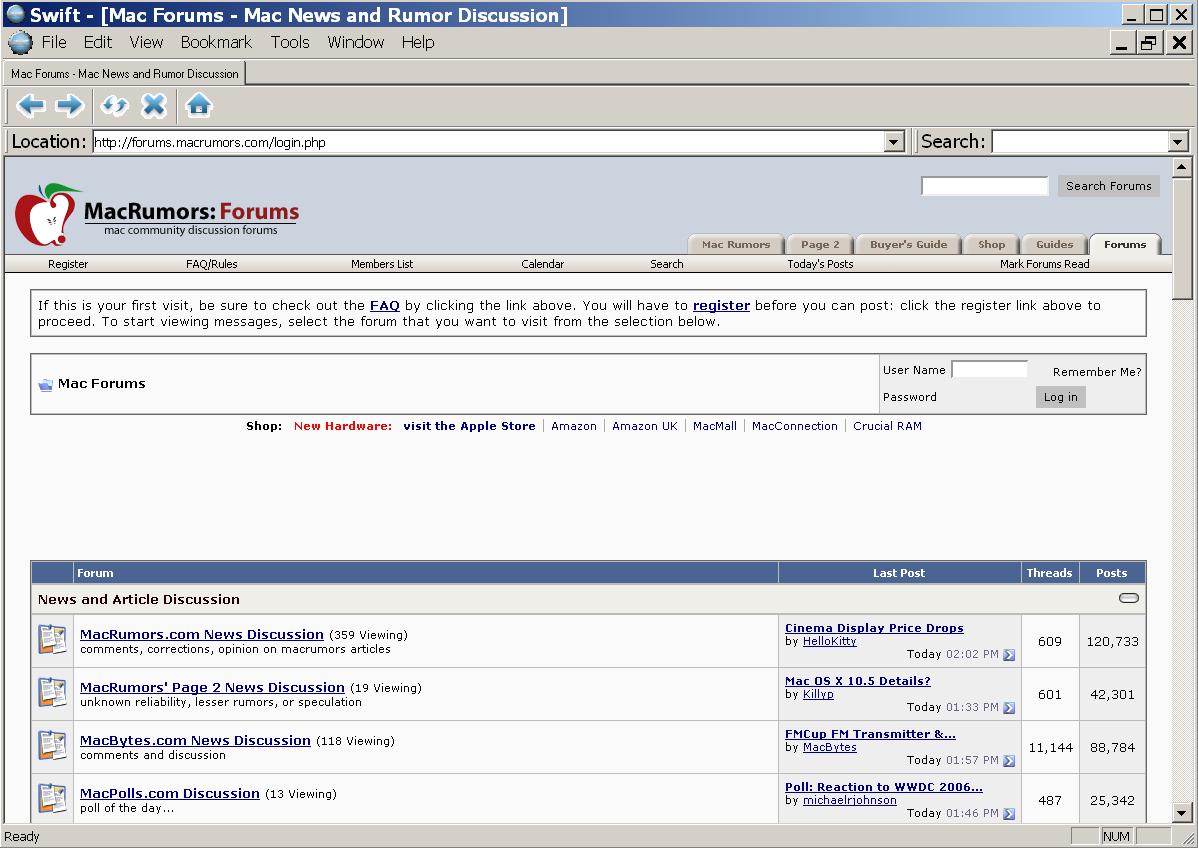Open the Home page icon
The image size is (1198, 848).
pyautogui.click(x=199, y=105)
